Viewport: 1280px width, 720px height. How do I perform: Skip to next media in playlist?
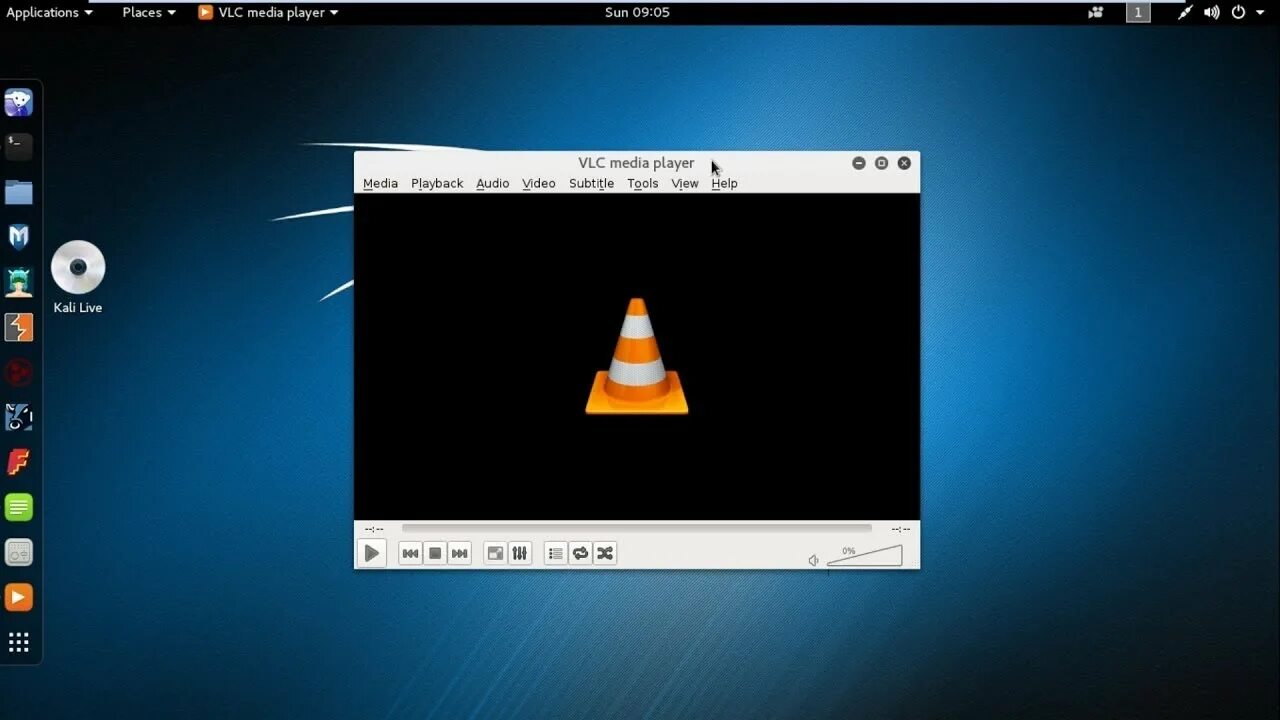point(459,553)
